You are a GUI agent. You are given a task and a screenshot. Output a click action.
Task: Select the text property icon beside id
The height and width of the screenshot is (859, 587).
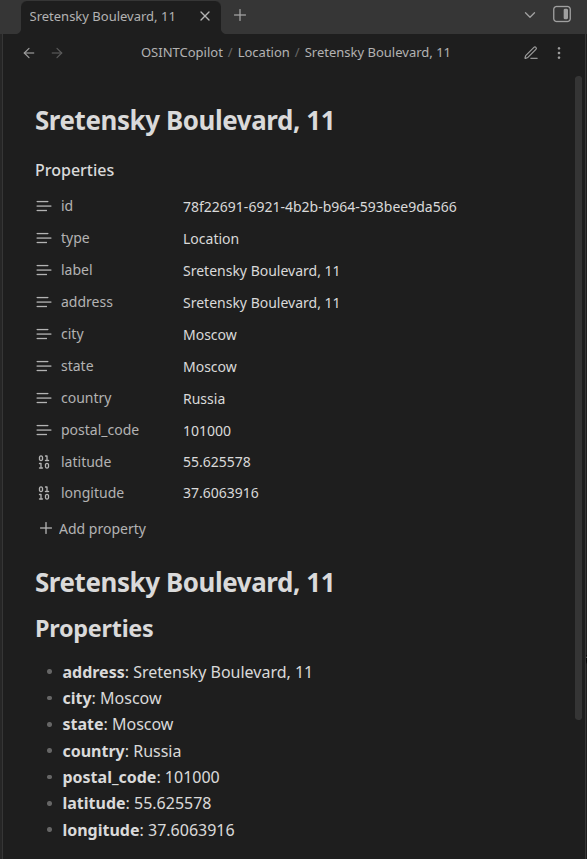(44, 206)
